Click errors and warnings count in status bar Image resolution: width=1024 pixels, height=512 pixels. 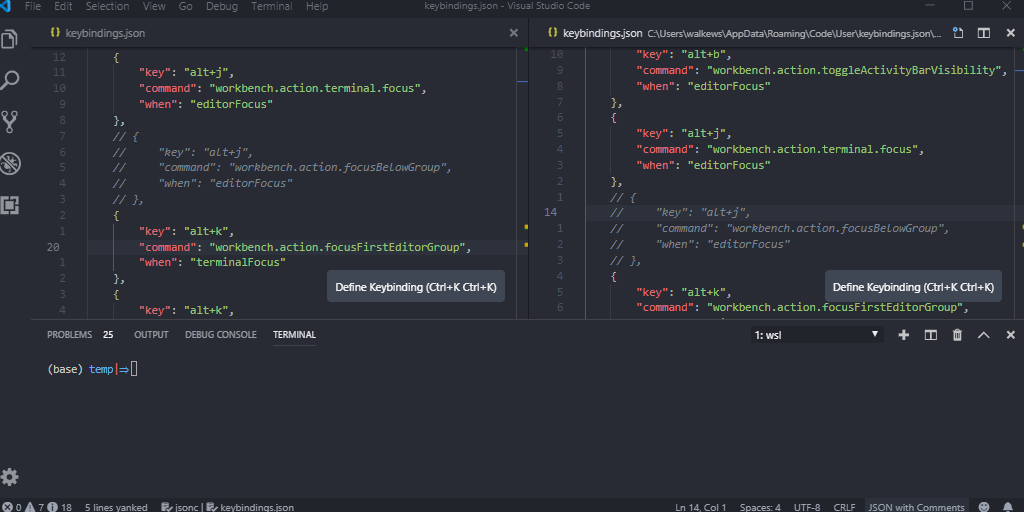37,507
